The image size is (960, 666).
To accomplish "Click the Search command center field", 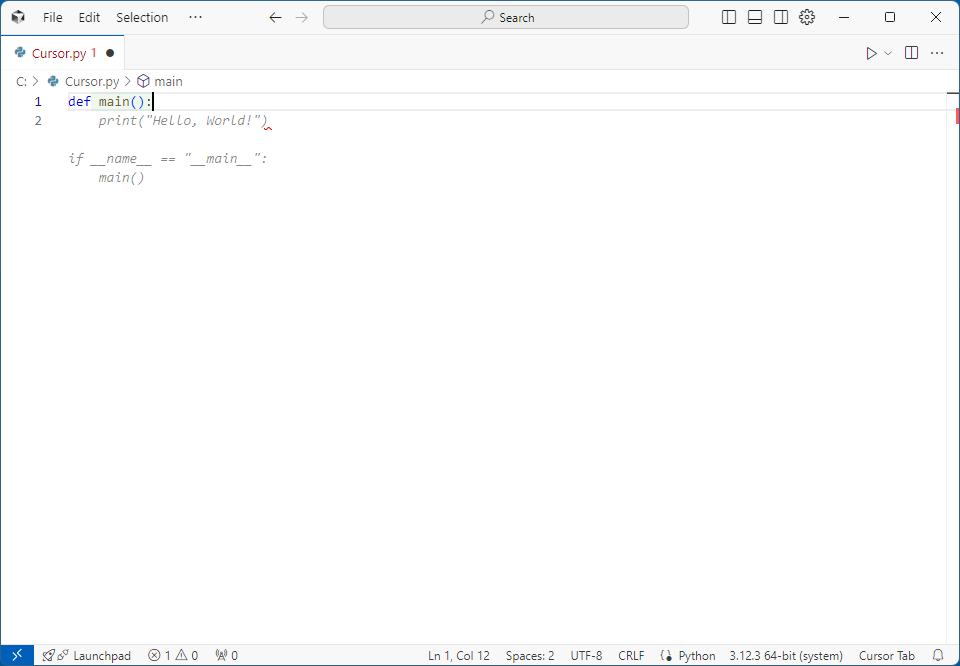I will point(506,17).
